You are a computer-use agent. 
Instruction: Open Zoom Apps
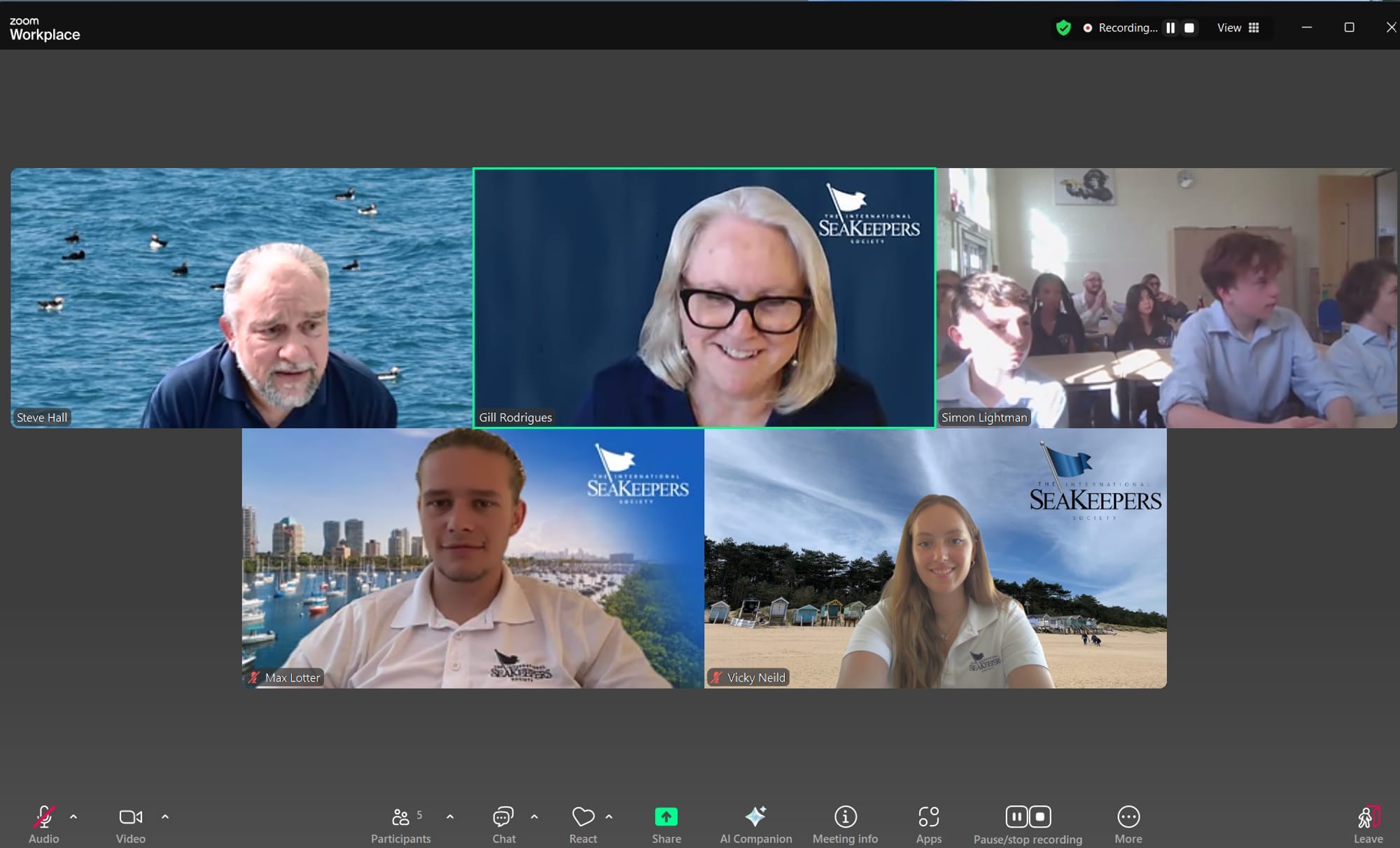pos(929,824)
